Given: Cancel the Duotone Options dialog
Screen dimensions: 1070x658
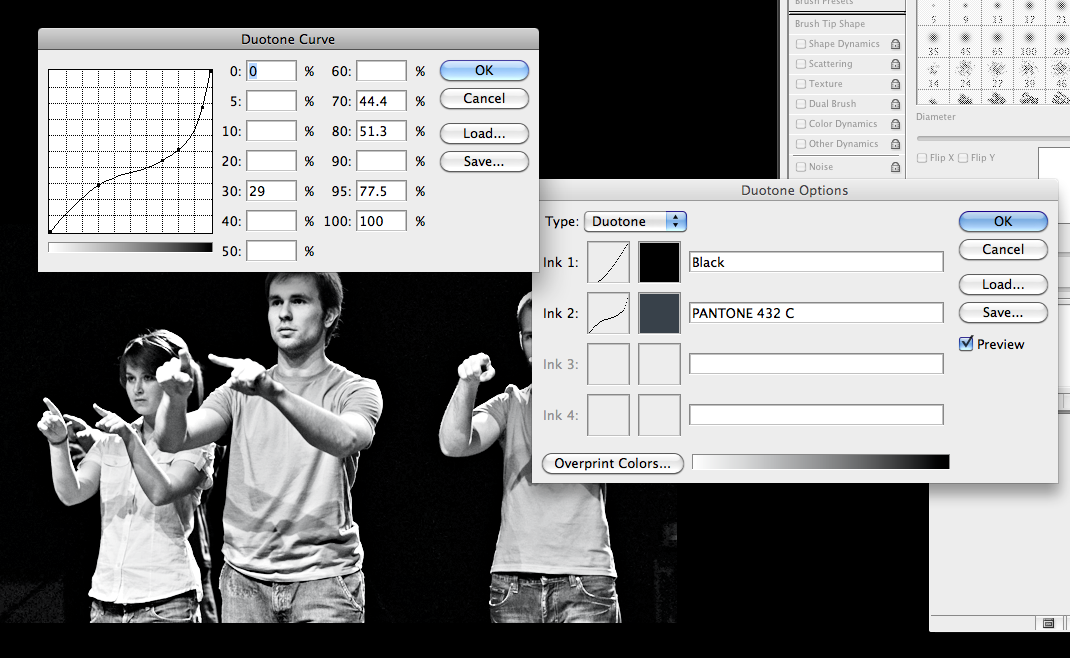Looking at the screenshot, I should point(1003,249).
